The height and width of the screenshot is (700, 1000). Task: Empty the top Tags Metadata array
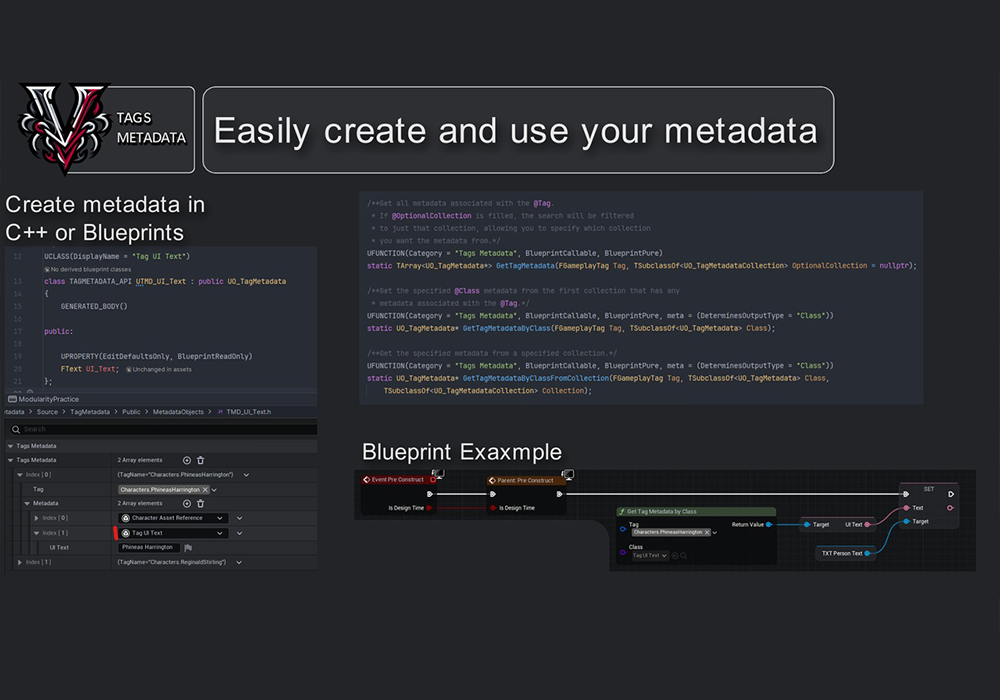pyautogui.click(x=200, y=460)
